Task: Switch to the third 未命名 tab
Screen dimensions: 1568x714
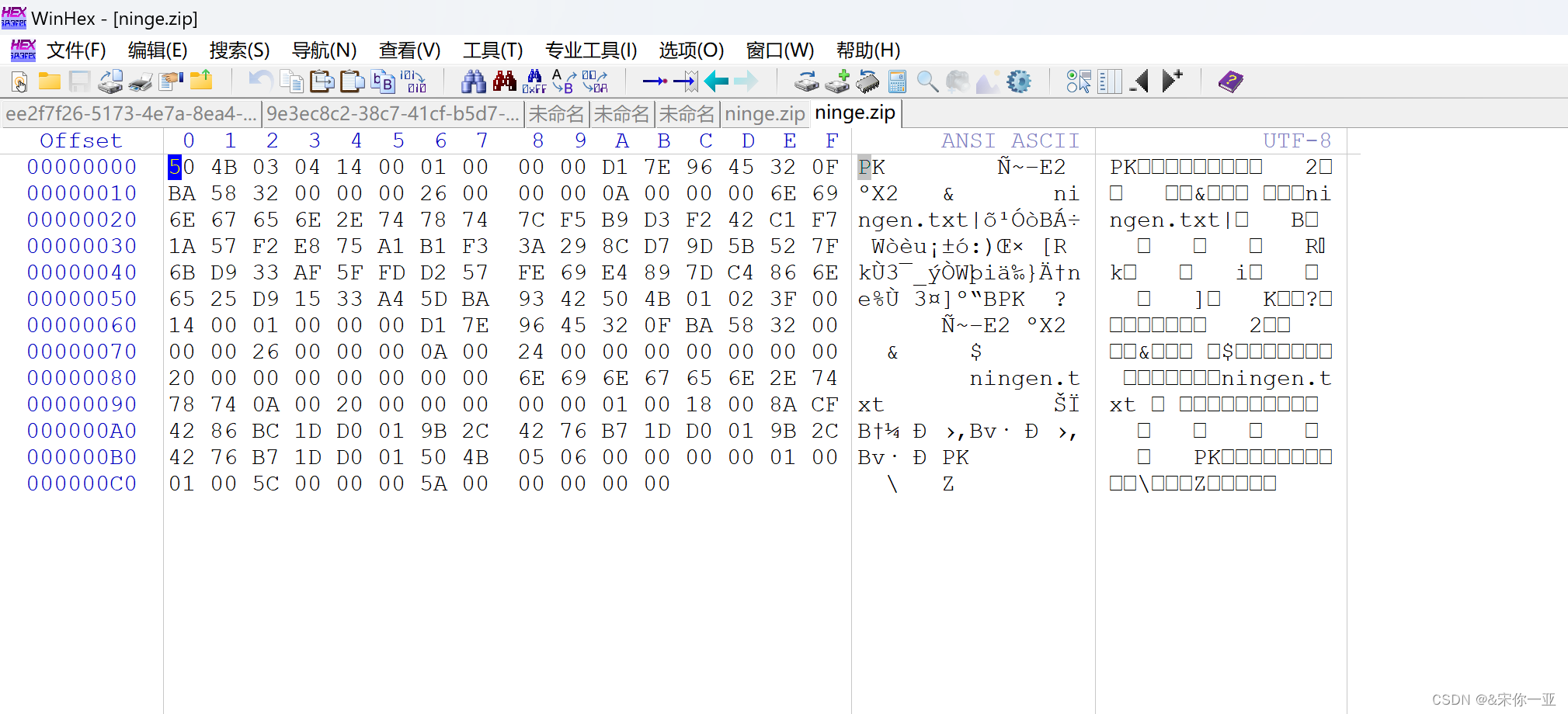Action: pyautogui.click(x=687, y=114)
